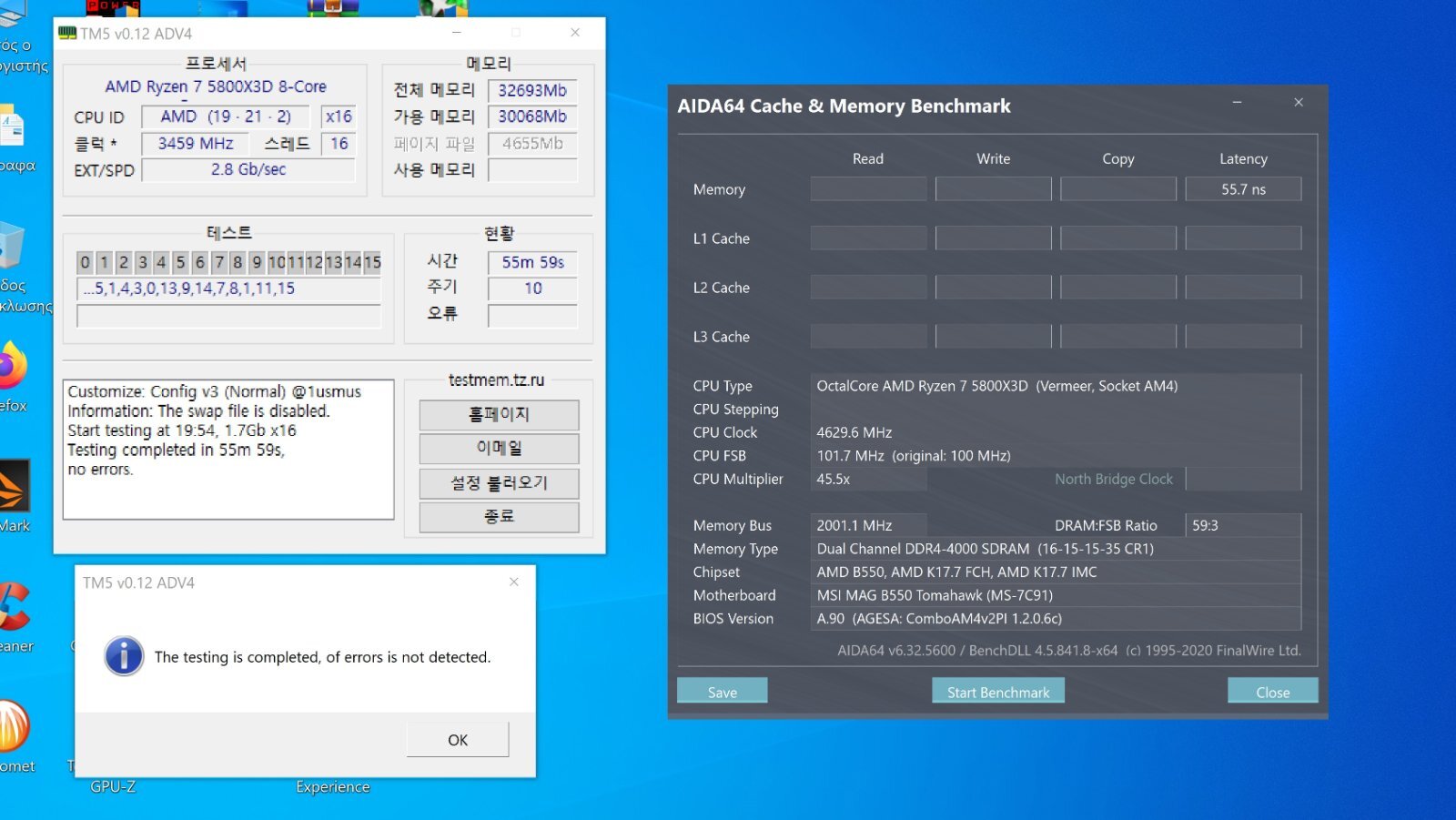
Task: Click the North Bridge Clock value field
Action: pyautogui.click(x=1243, y=480)
